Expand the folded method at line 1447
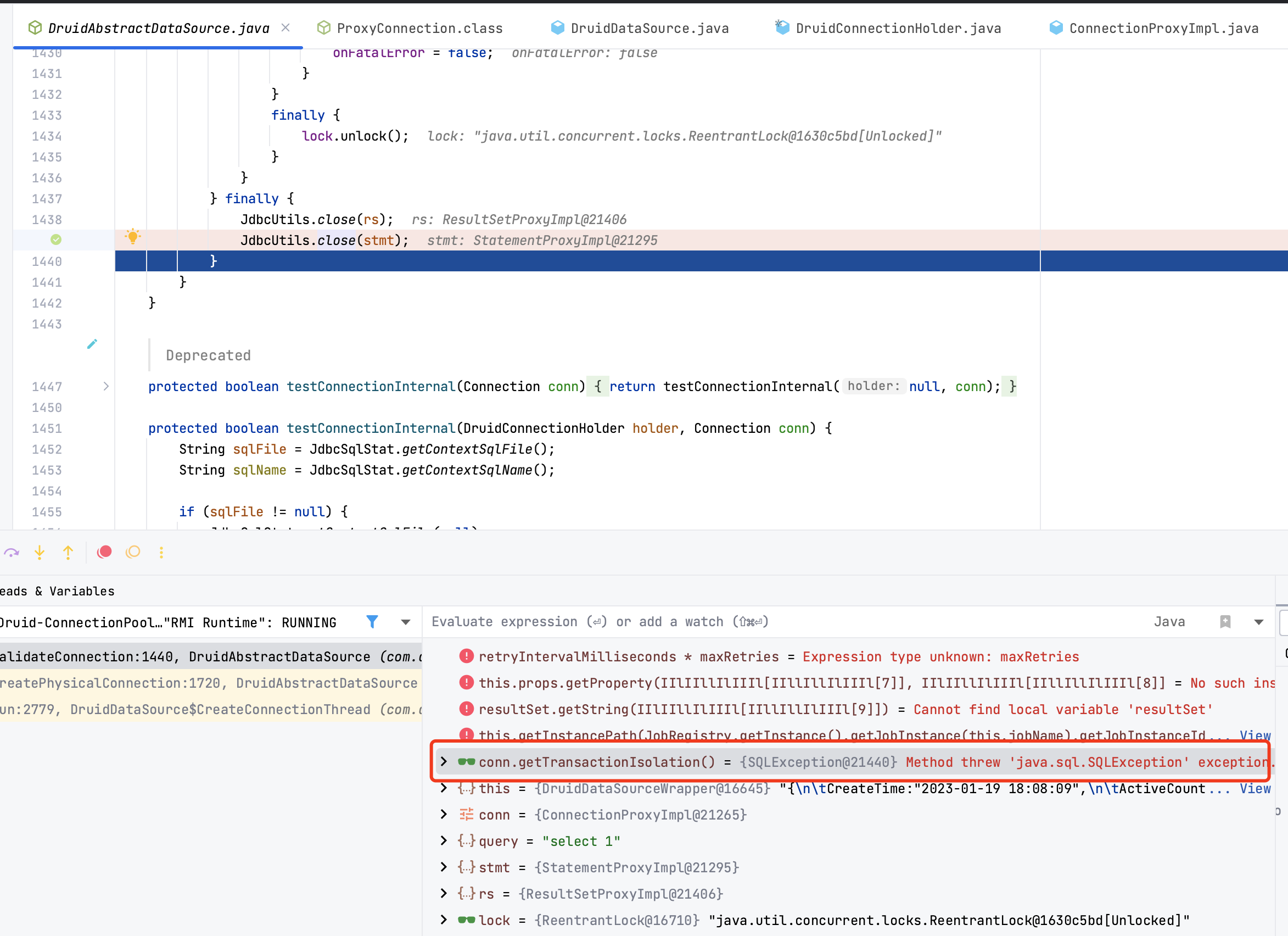 105,387
